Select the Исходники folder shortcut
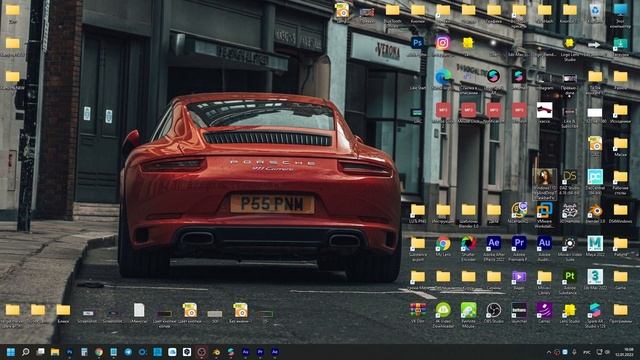640x360 pixels. [x=620, y=110]
